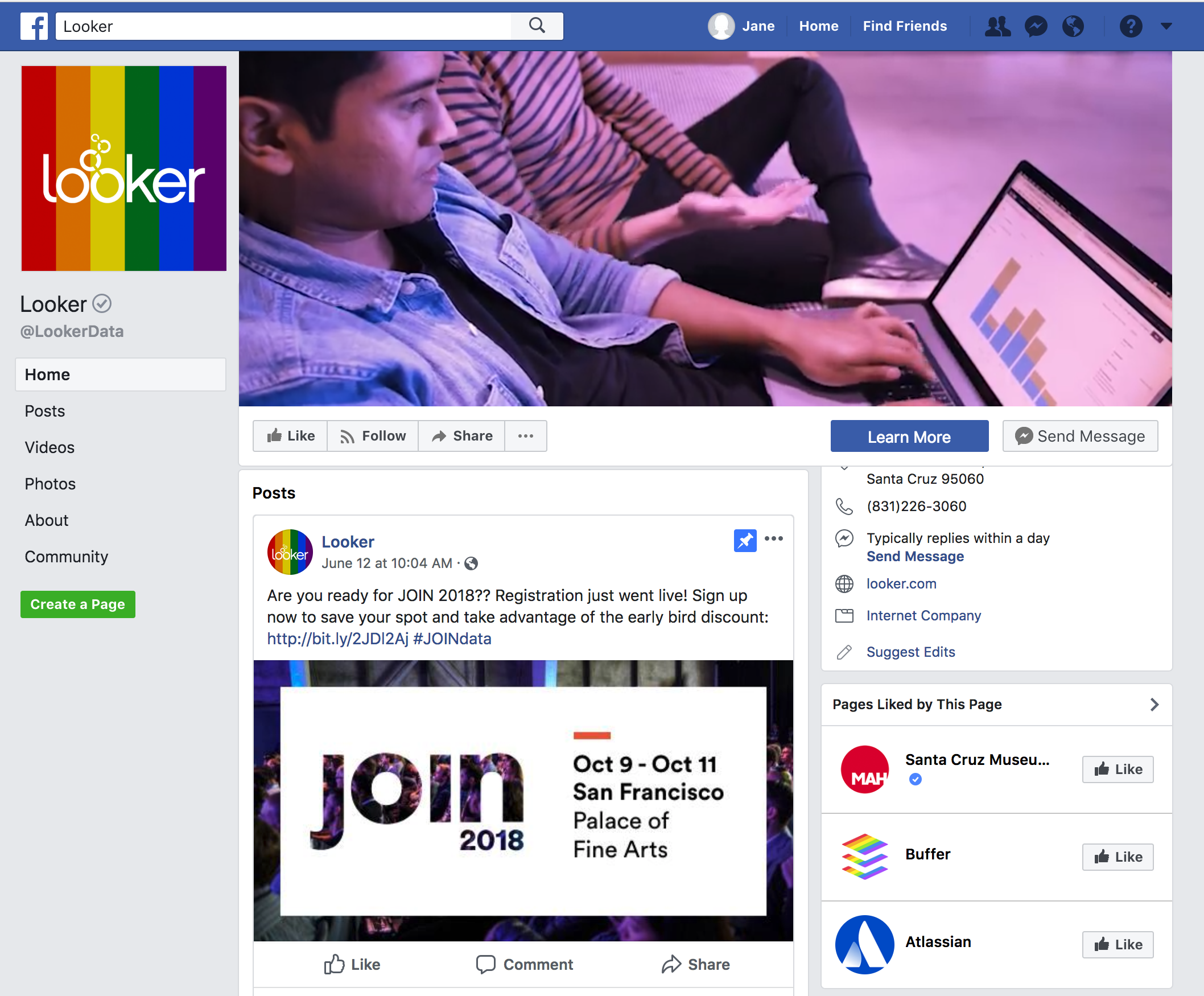This screenshot has height=996, width=1204.
Task: Open the post options ellipsis menu
Action: pyautogui.click(x=773, y=538)
